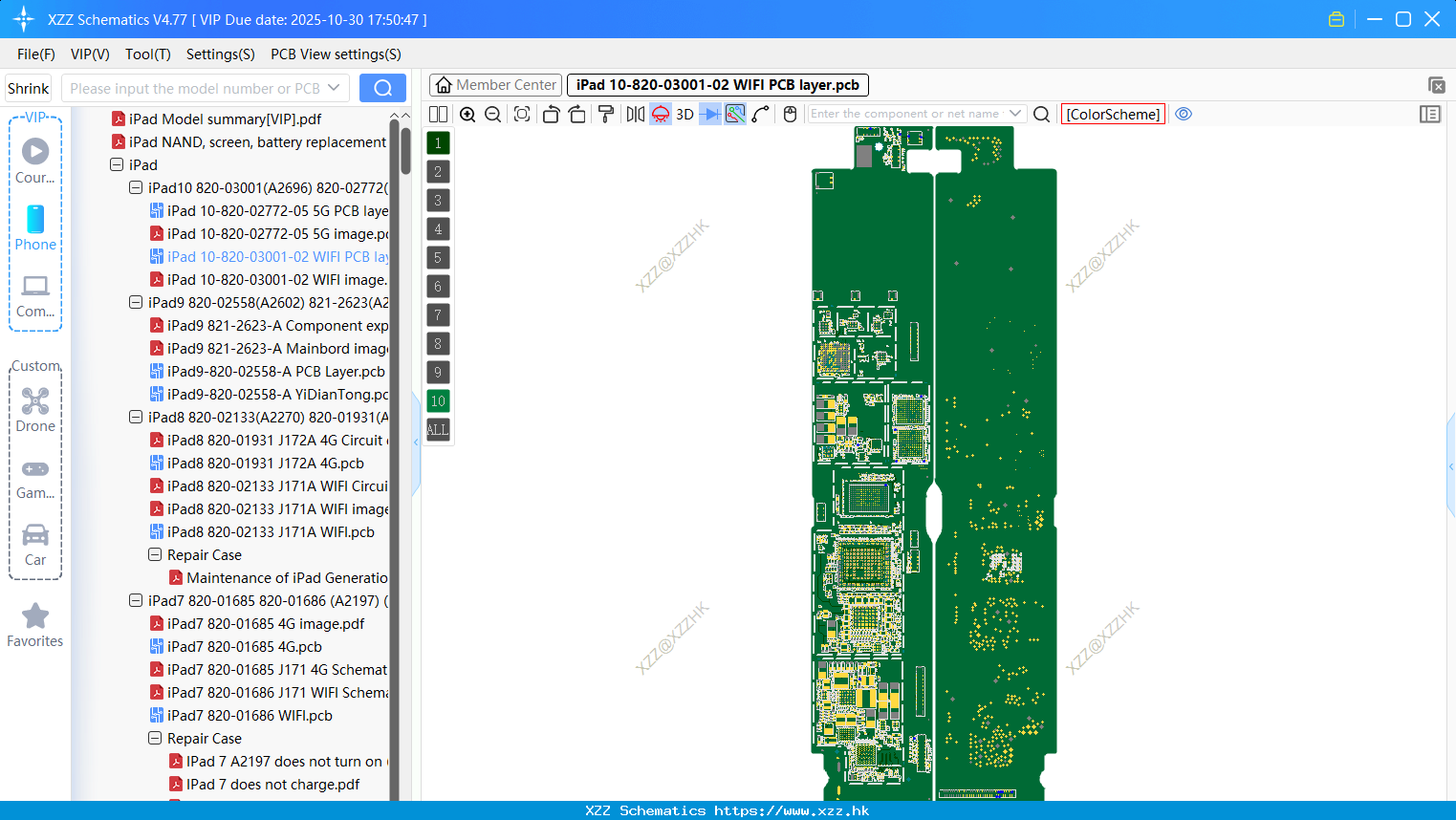Open the right side panel icon

point(1430,114)
